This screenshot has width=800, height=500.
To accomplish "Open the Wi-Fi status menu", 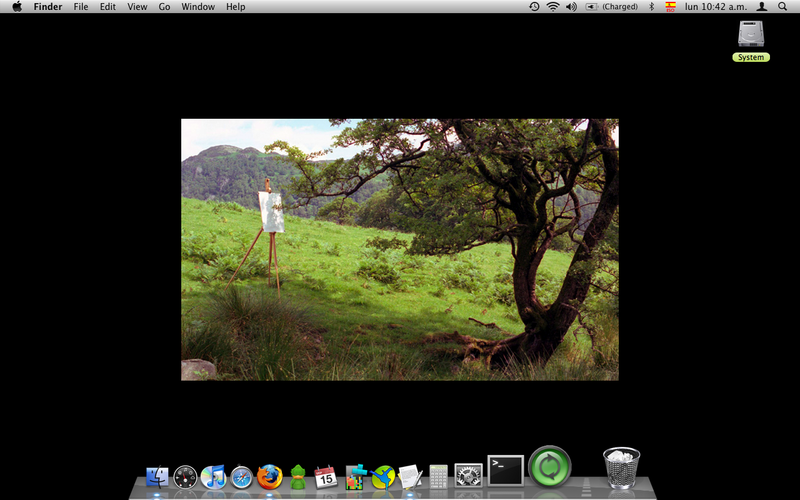I will pyautogui.click(x=553, y=7).
